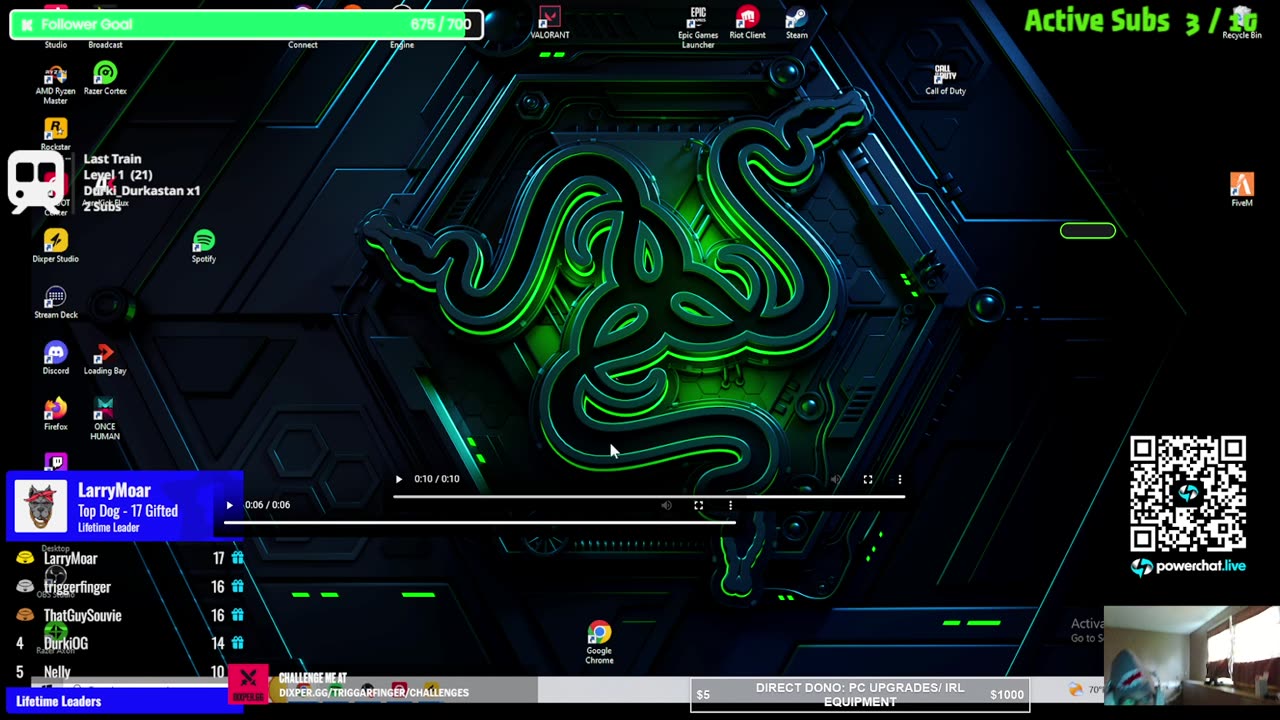This screenshot has height=720, width=1280.
Task: Play the 0:06 video
Action: tap(229, 505)
